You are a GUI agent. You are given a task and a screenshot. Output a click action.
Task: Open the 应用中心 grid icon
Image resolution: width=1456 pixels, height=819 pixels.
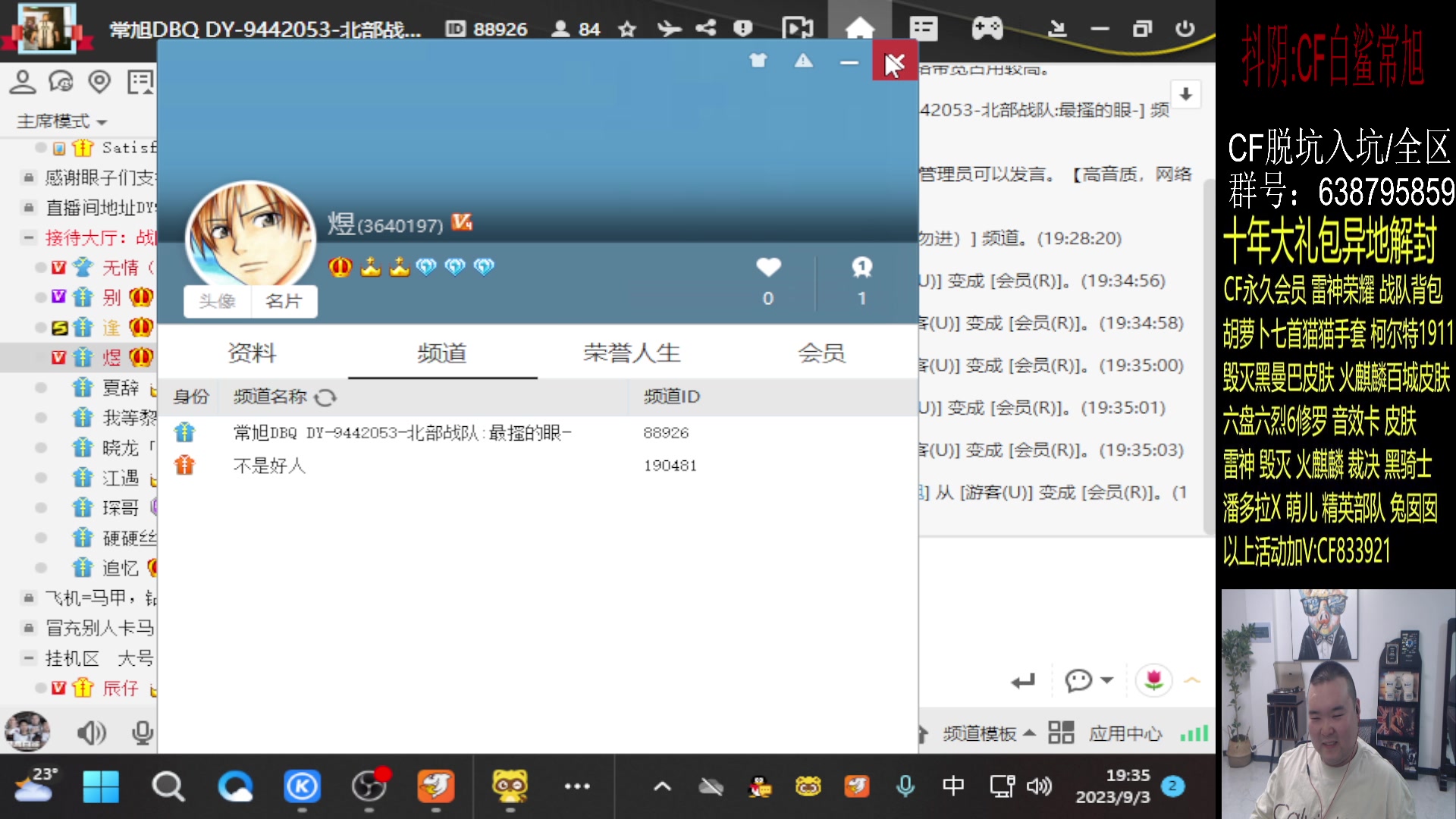pos(1061,733)
